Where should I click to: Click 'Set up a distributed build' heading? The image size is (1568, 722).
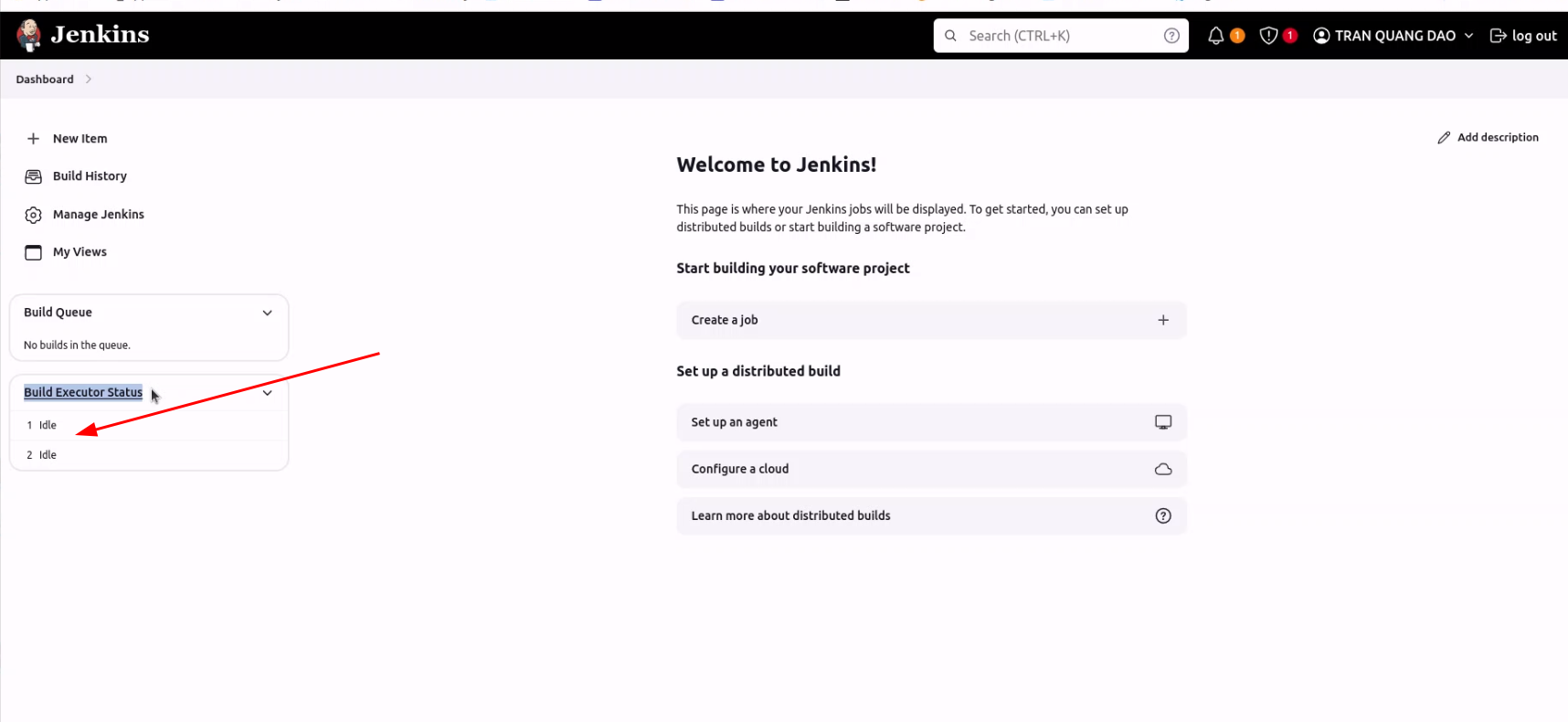[758, 371]
